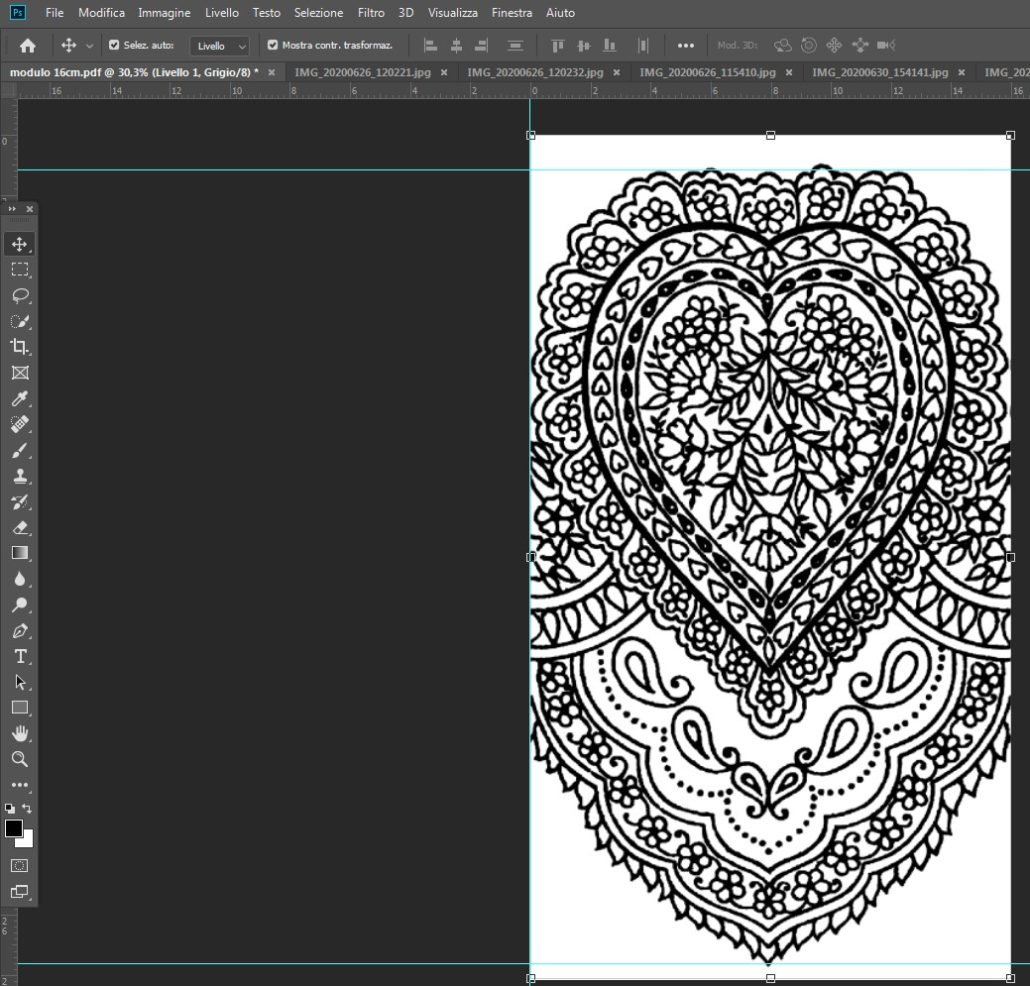
Task: Close the IMG_20200626_115410.jpg tab
Action: coord(789,73)
